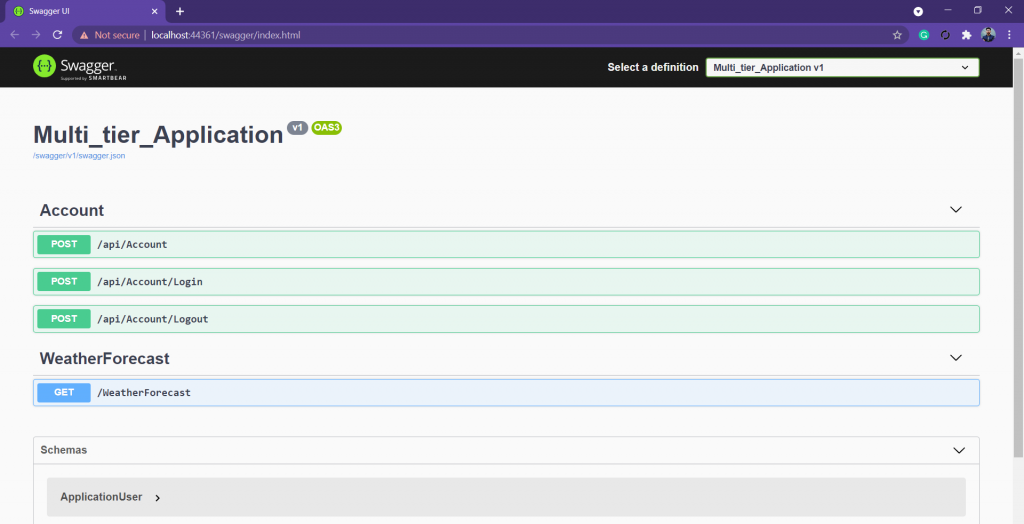Screen dimensions: 1024x524
Task: Minimize the browser window
Action: pyautogui.click(x=948, y=10)
